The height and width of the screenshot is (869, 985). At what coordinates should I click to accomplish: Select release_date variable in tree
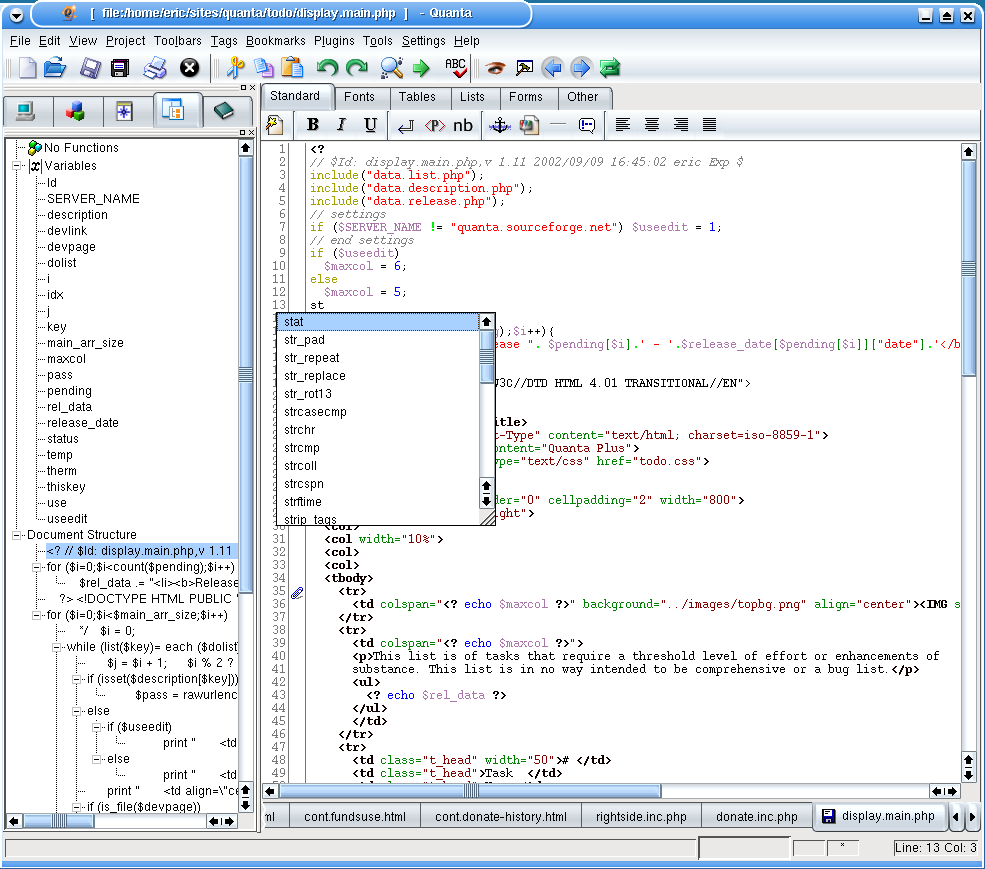click(82, 423)
